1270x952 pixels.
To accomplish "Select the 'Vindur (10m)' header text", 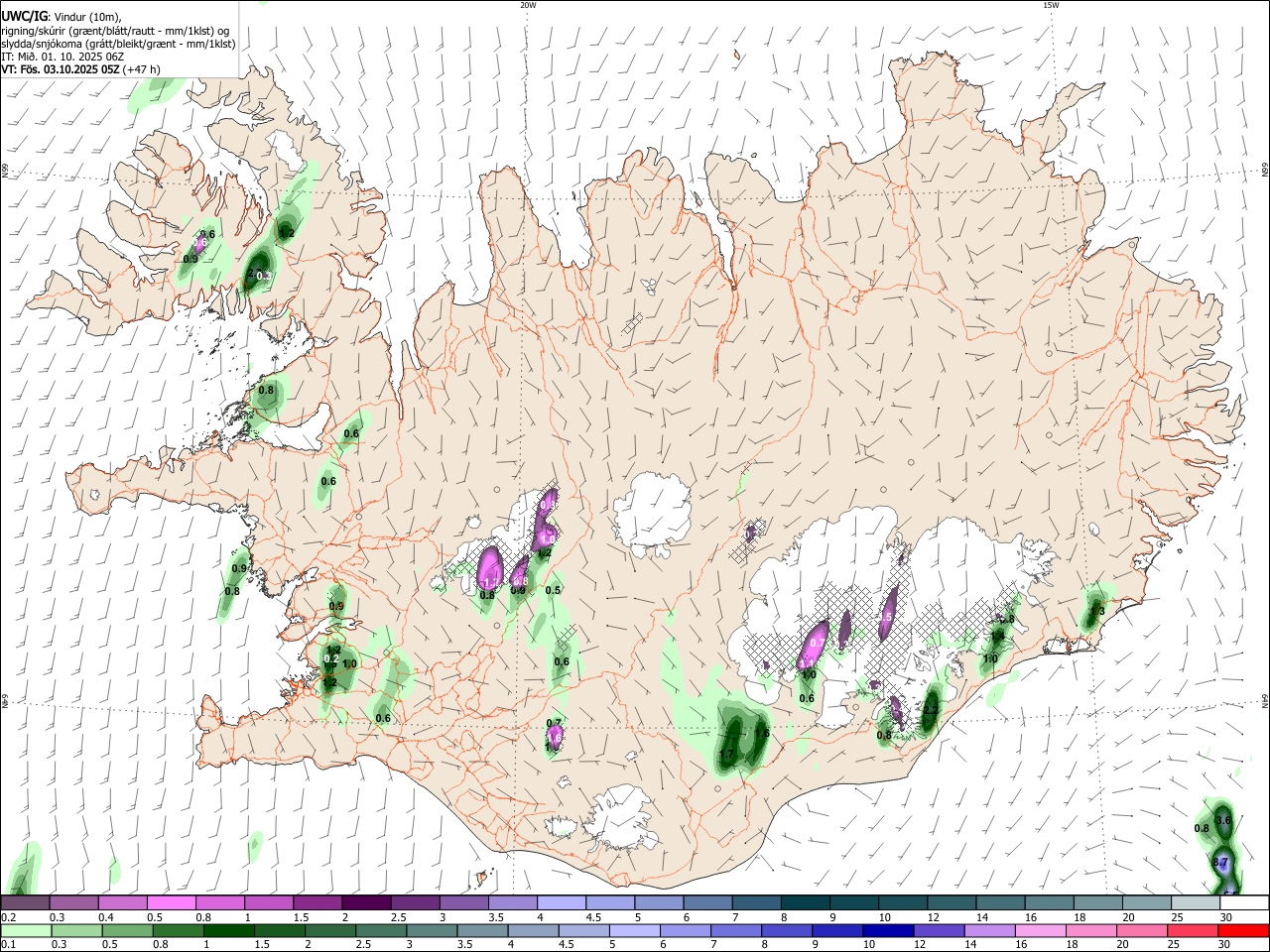I will (84, 17).
